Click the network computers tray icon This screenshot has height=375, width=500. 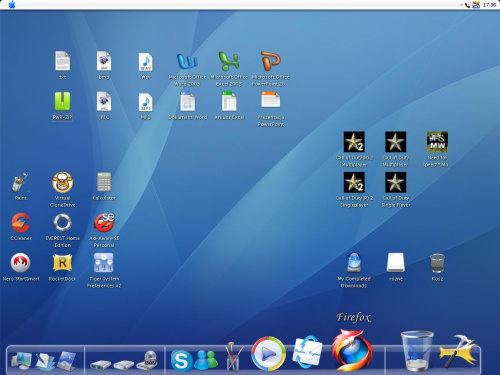coord(476,5)
